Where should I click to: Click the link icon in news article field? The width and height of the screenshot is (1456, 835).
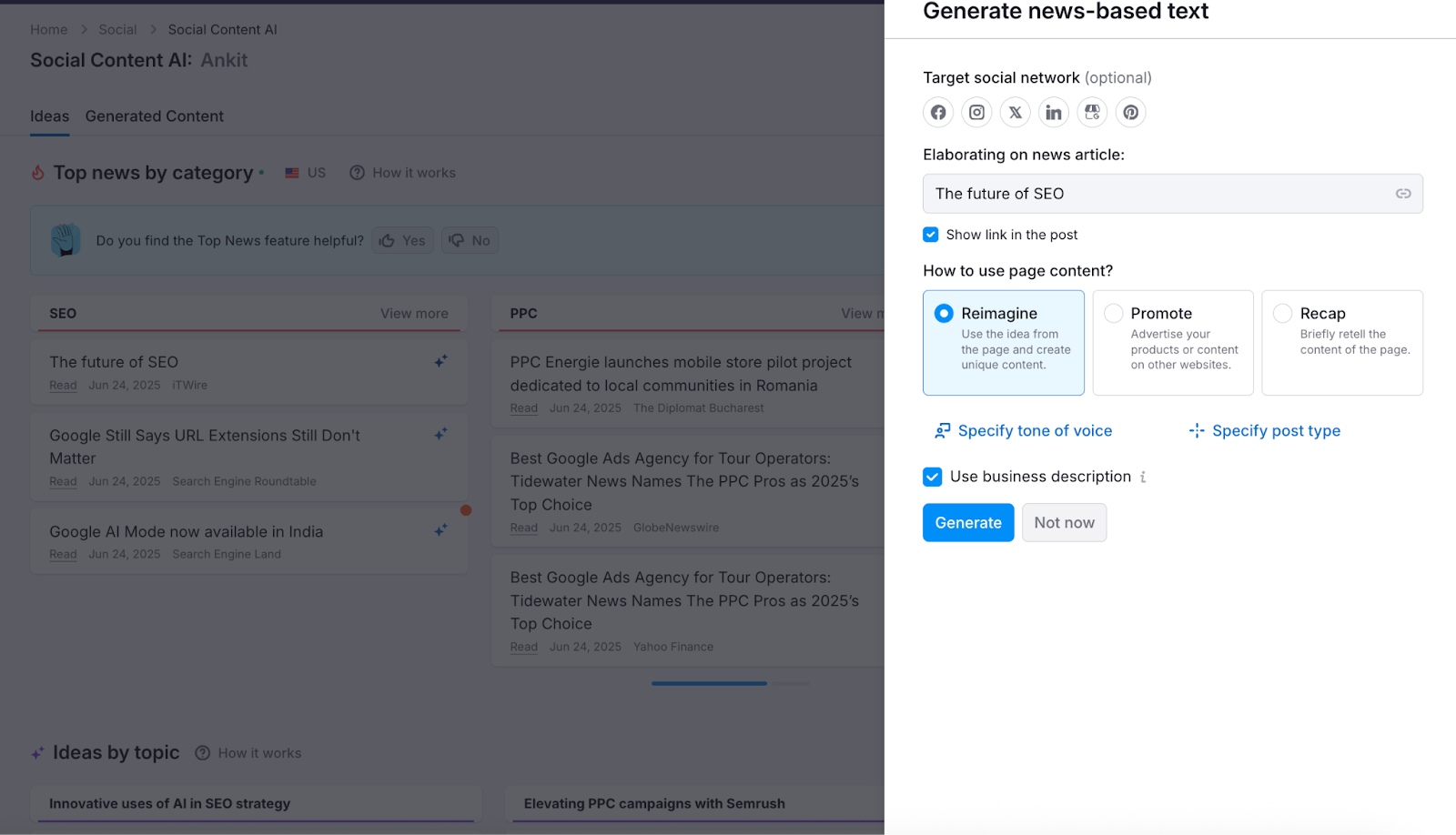(1403, 194)
